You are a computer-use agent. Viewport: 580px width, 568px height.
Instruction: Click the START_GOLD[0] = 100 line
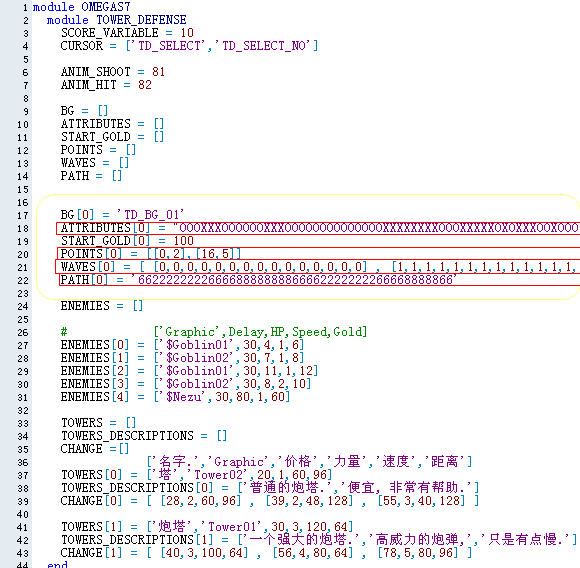pos(127,241)
